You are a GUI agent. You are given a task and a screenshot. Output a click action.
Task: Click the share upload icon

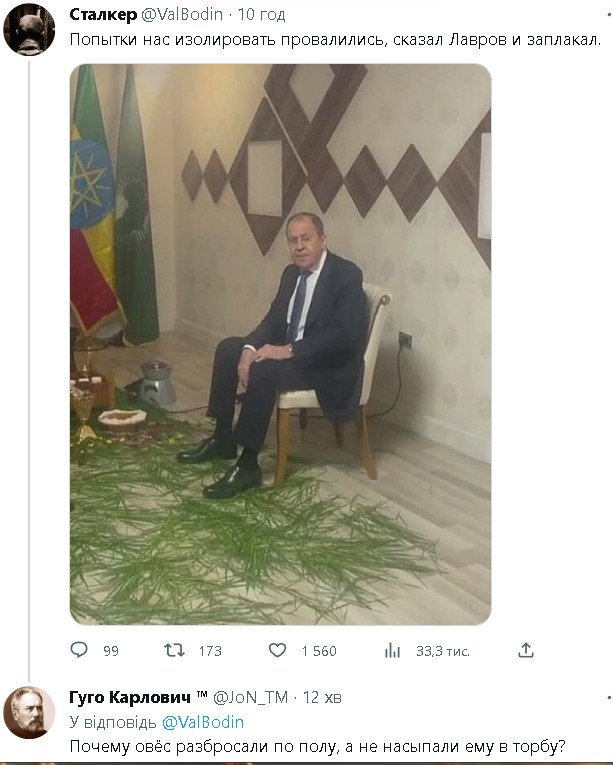click(526, 650)
